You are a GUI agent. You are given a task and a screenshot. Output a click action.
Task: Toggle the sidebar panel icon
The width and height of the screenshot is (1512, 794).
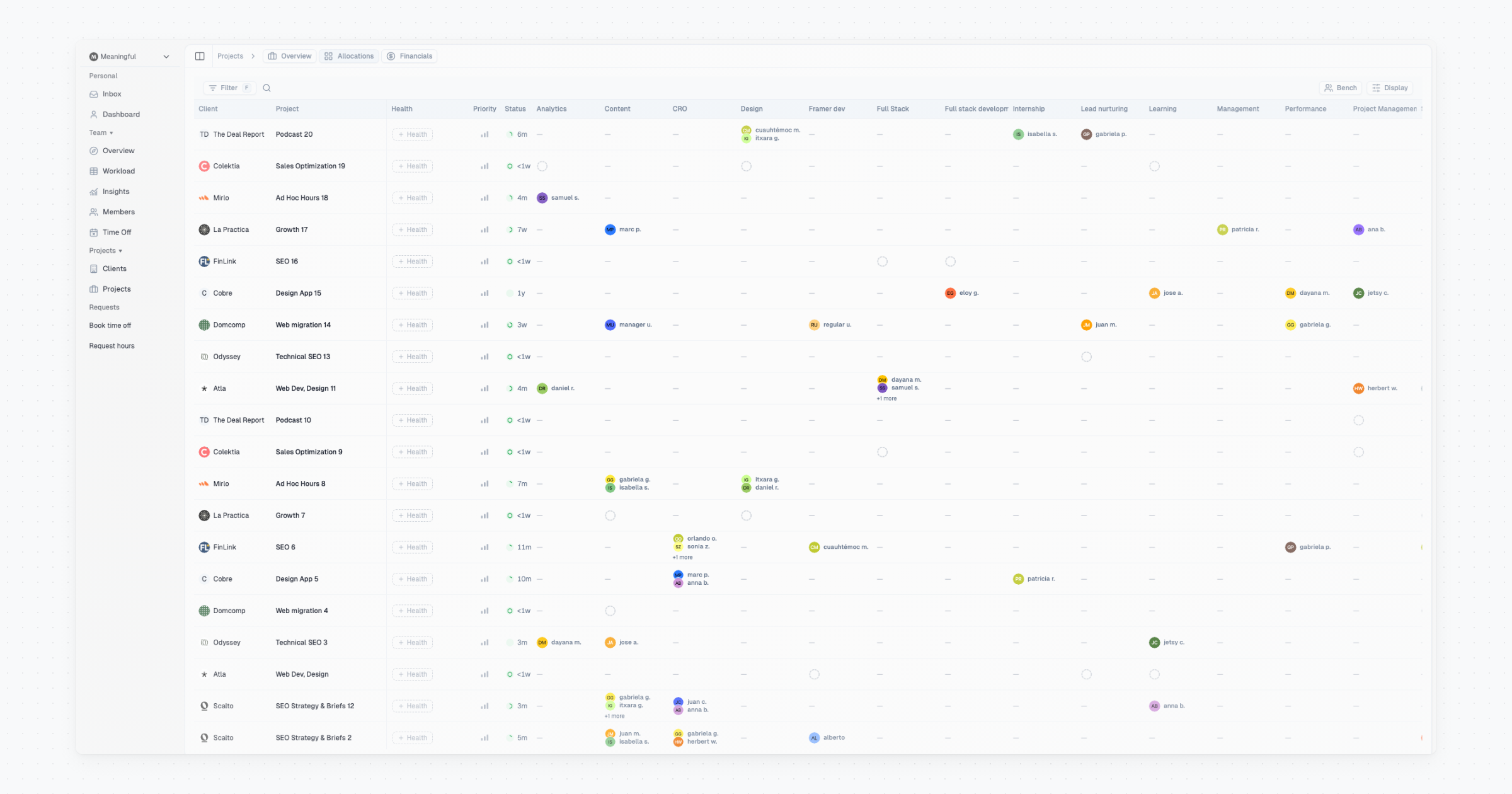point(200,56)
